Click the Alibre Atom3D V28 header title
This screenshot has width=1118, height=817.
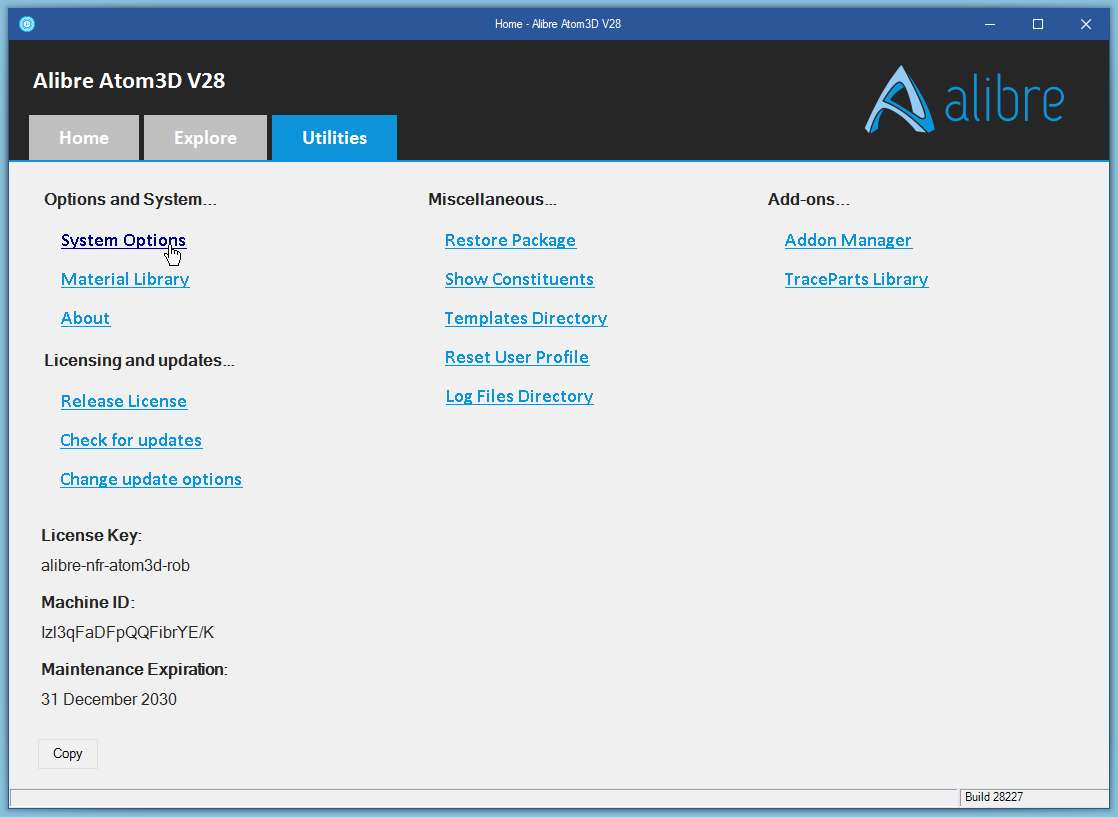pyautogui.click(x=129, y=81)
